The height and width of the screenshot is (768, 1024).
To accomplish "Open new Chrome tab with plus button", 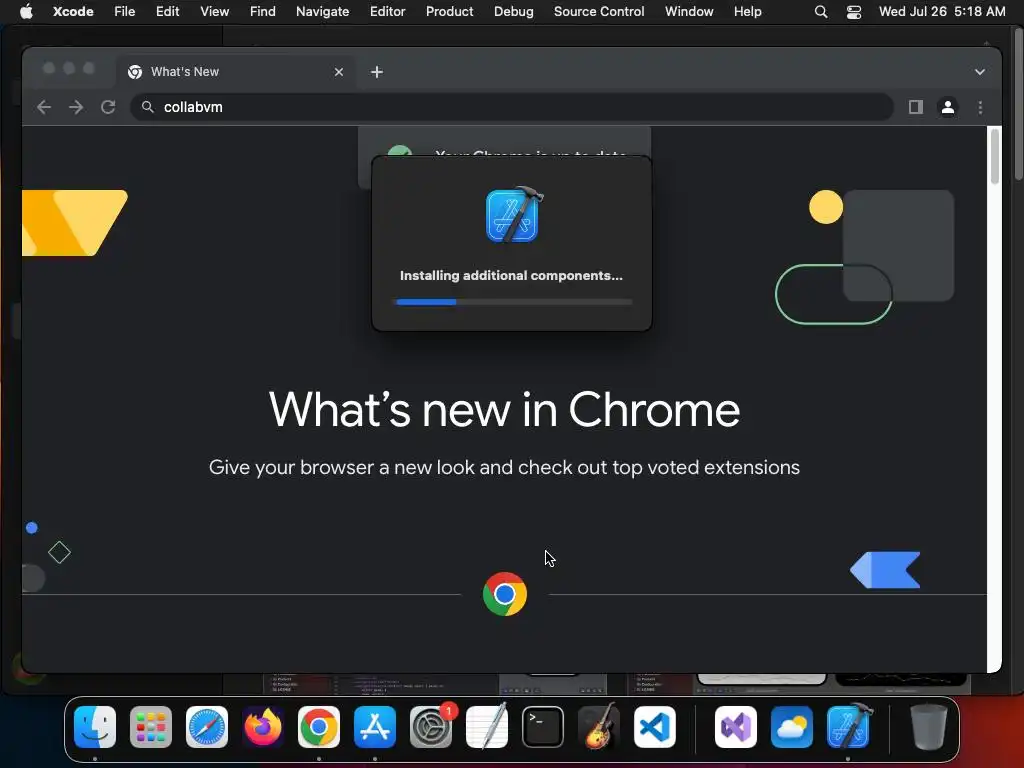I will click(x=377, y=72).
